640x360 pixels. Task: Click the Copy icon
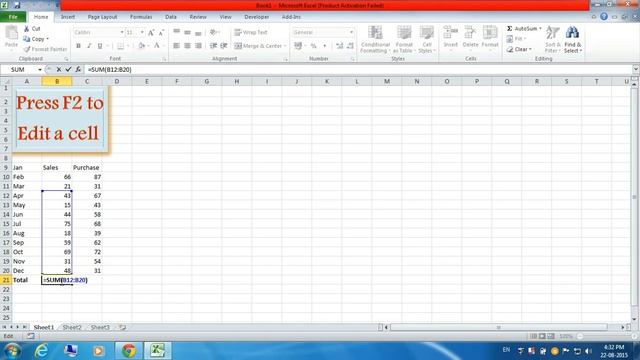tap(27, 39)
